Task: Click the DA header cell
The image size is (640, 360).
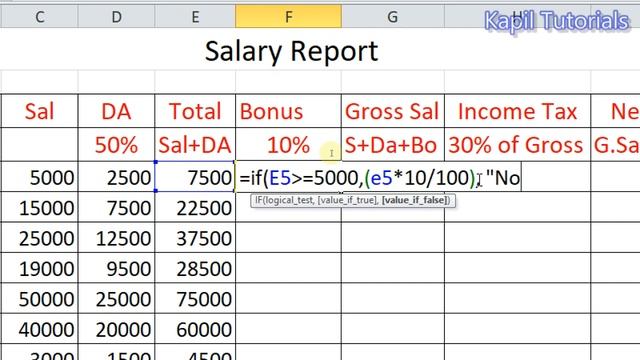Action: (x=116, y=111)
